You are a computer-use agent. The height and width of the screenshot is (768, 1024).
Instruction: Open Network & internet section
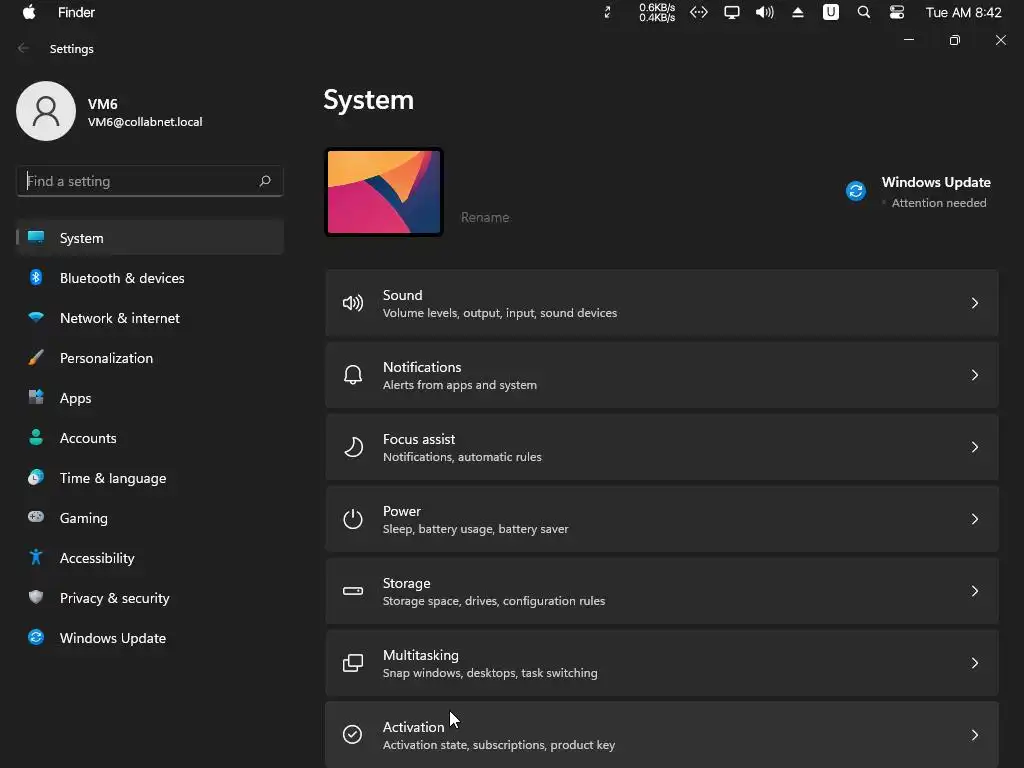click(x=150, y=318)
